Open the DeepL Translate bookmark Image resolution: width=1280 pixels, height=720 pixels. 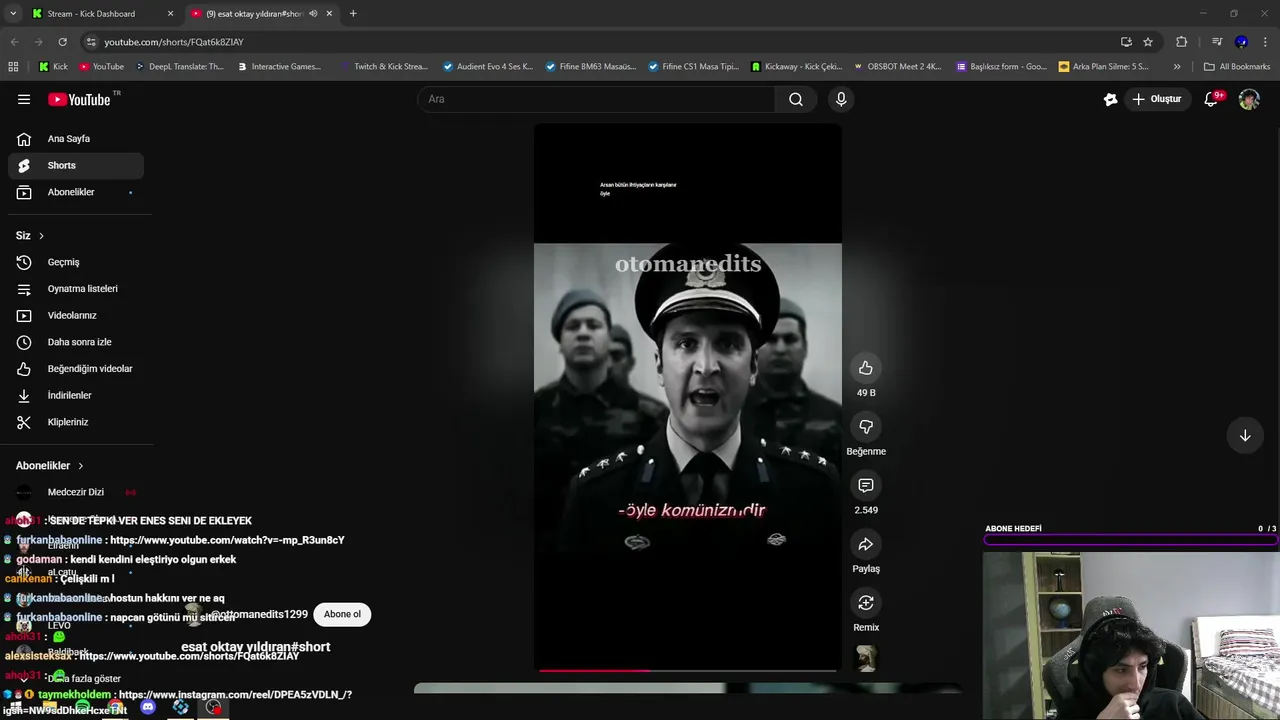(180, 67)
